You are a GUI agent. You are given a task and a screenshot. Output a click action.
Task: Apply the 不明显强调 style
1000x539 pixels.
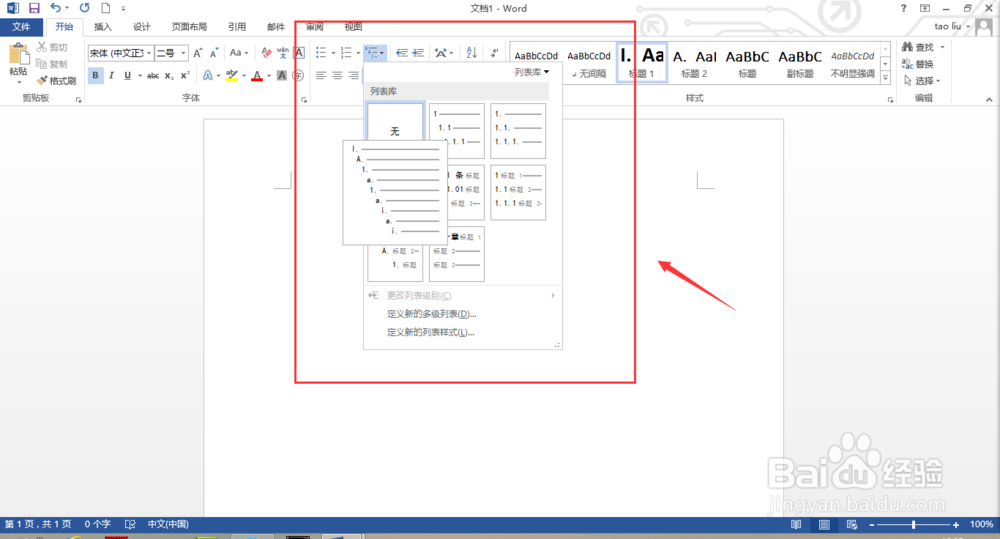click(x=853, y=64)
